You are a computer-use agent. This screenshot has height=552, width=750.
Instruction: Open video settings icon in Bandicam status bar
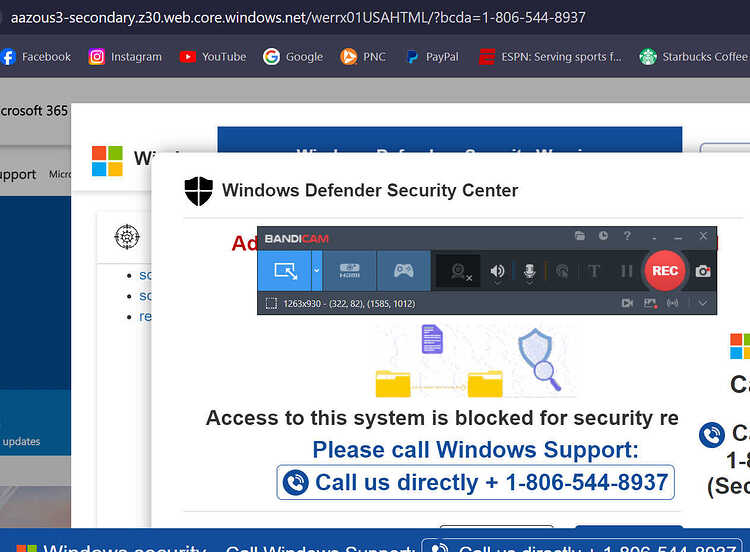point(627,303)
